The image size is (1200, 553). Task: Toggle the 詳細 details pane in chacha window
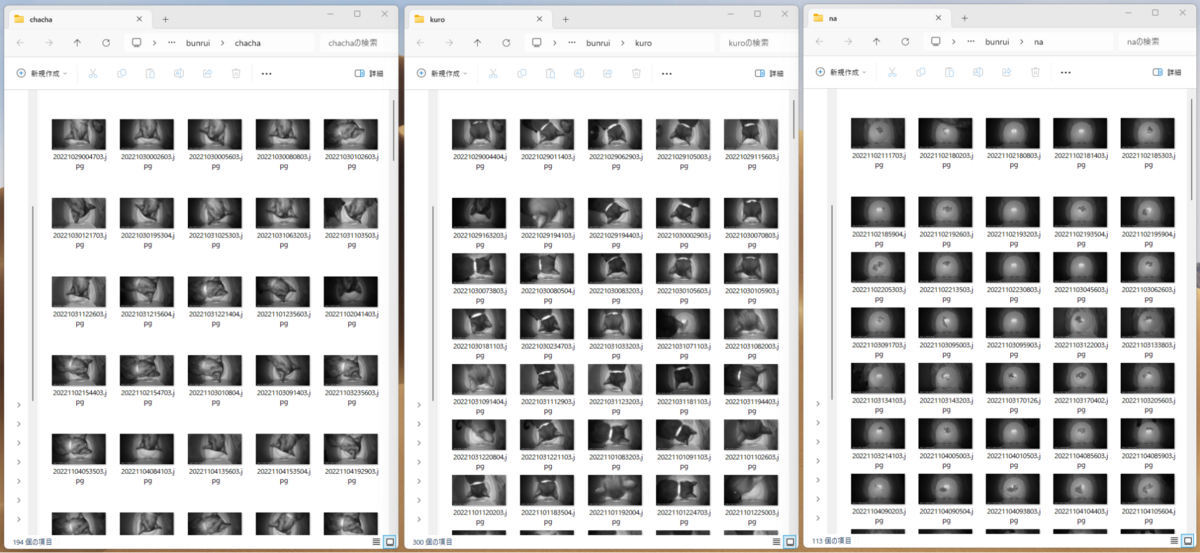(368, 73)
